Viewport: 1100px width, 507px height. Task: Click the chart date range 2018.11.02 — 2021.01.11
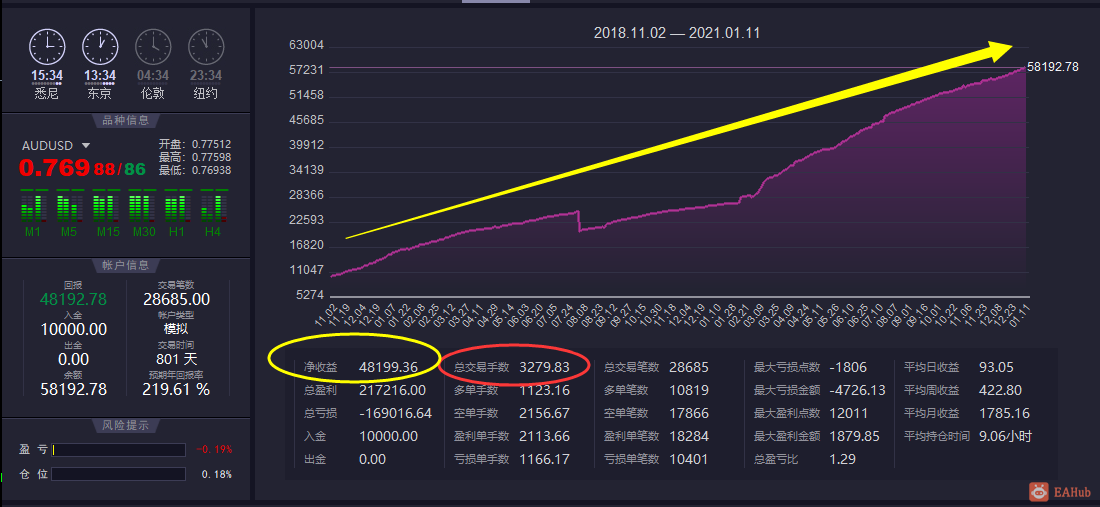[x=677, y=33]
